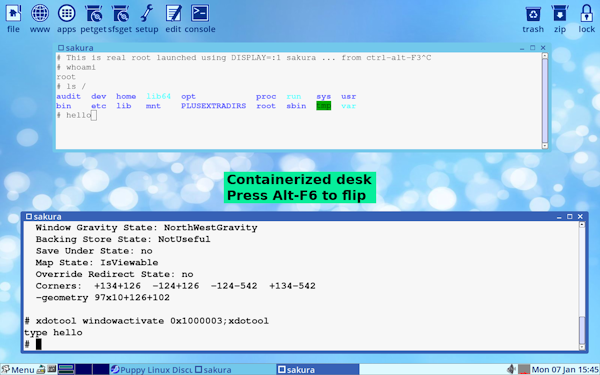Image resolution: width=600 pixels, height=375 pixels.
Task: Click the drive icon beside Menu
Action: 41,370
